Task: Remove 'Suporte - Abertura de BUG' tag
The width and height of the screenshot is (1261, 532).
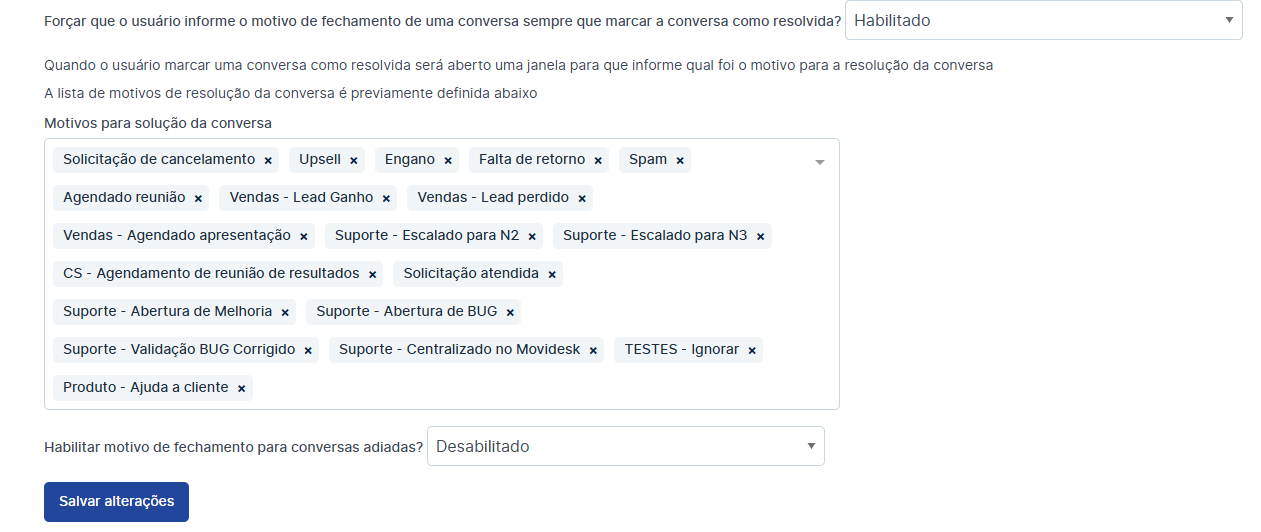Action: click(x=510, y=313)
